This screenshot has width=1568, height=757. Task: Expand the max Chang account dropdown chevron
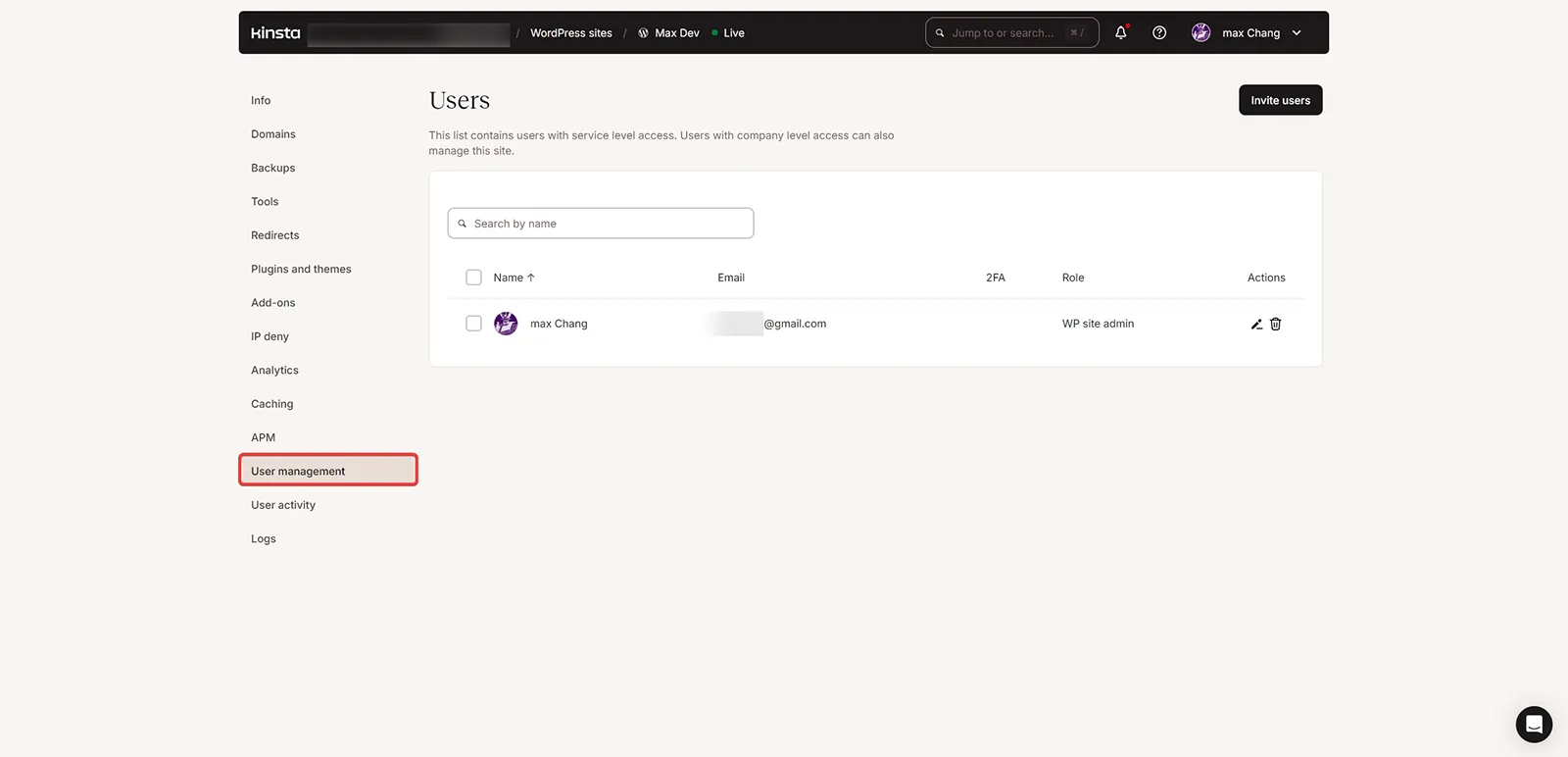[1297, 33]
